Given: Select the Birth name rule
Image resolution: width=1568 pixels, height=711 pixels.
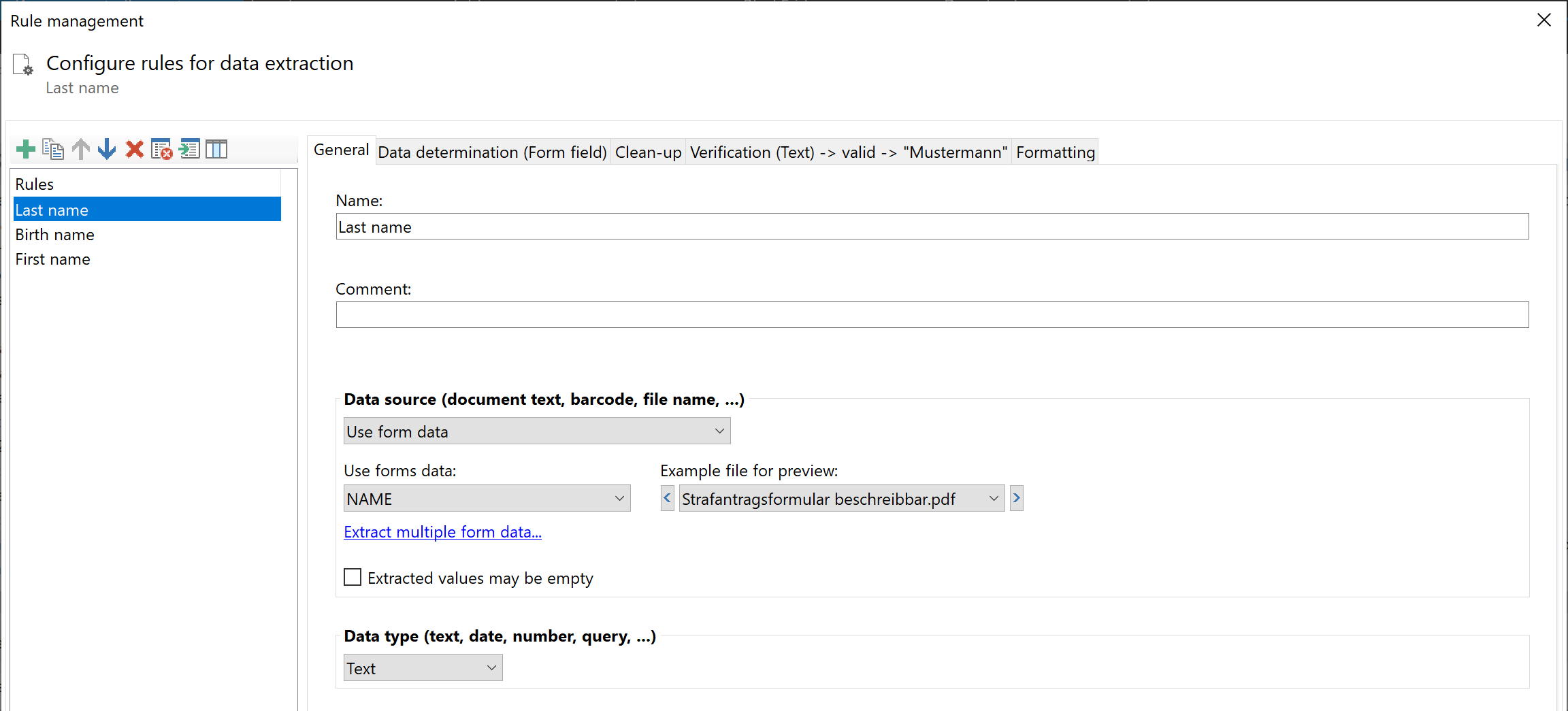Looking at the screenshot, I should [54, 234].
